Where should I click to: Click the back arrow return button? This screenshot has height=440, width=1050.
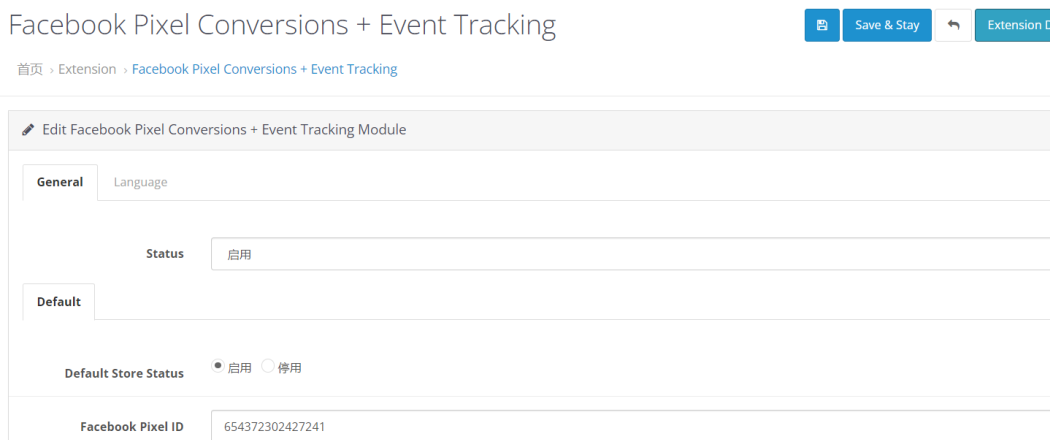click(x=953, y=25)
